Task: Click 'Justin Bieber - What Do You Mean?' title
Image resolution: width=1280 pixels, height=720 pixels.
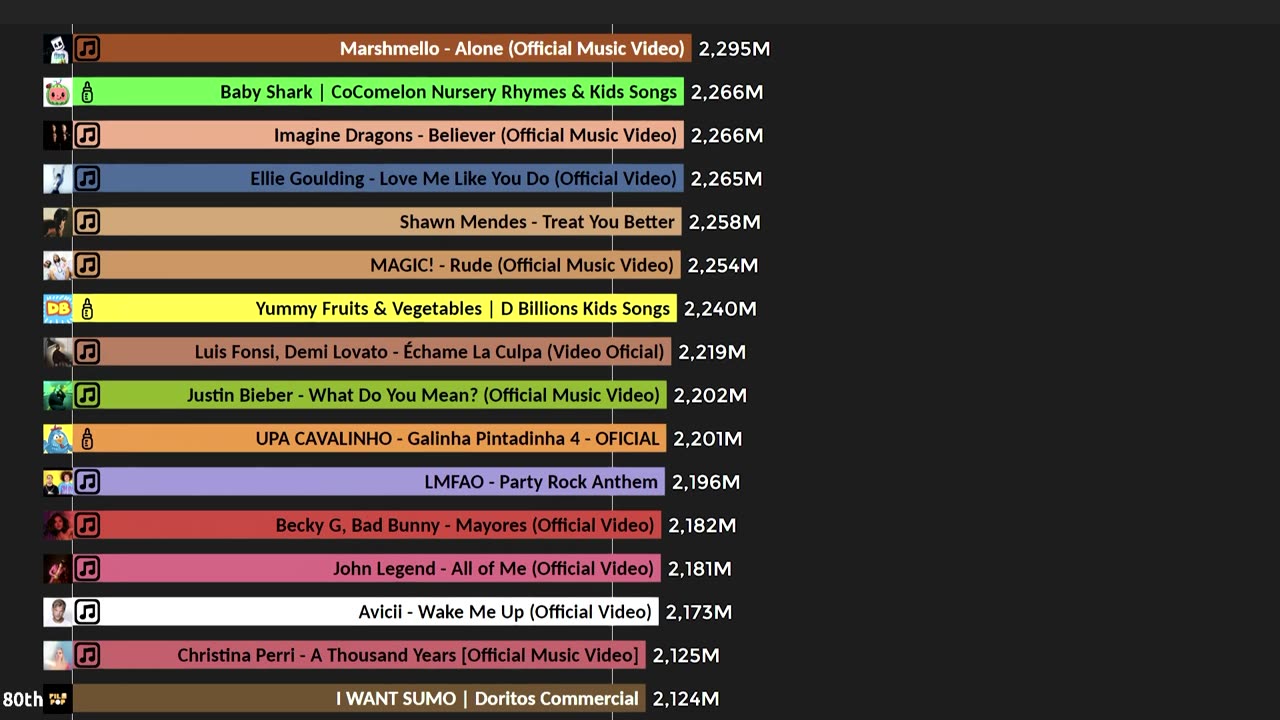Action: [x=423, y=395]
